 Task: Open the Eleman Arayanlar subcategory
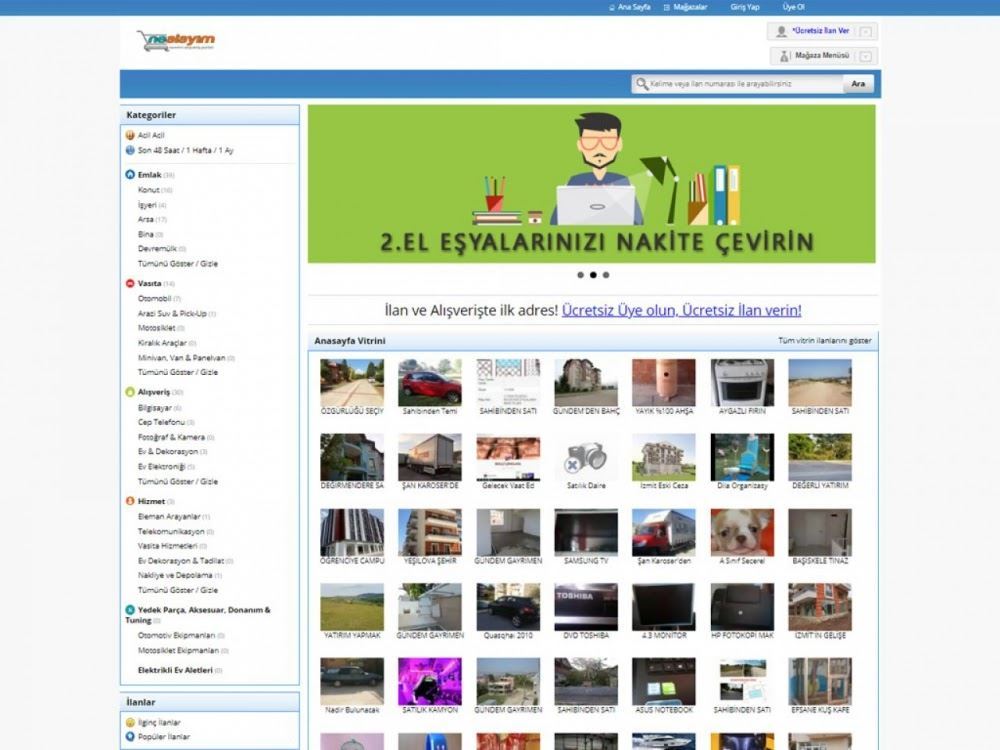[169, 517]
